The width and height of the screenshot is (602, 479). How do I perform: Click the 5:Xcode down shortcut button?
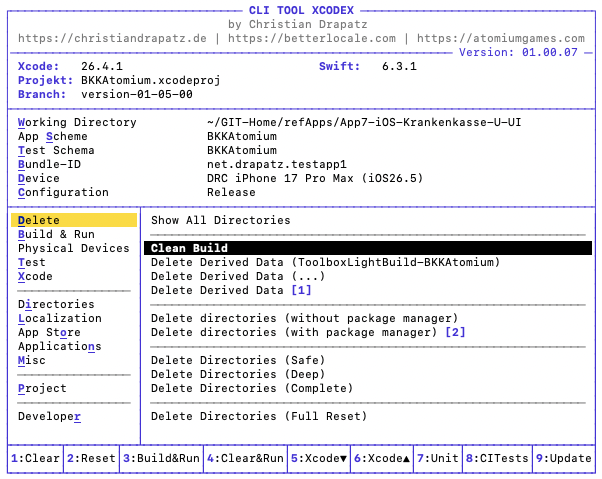pyautogui.click(x=319, y=458)
